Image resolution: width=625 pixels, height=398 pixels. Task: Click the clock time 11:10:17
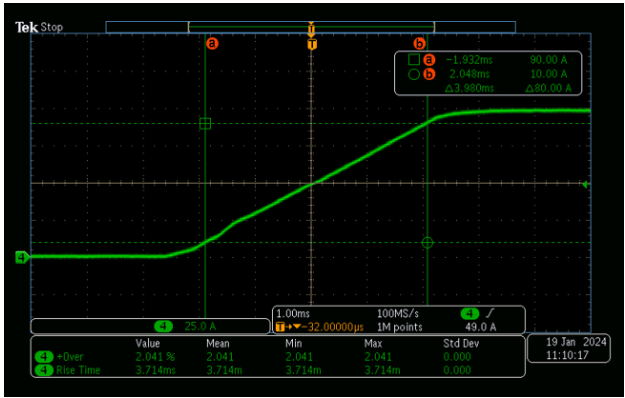[x=566, y=355]
